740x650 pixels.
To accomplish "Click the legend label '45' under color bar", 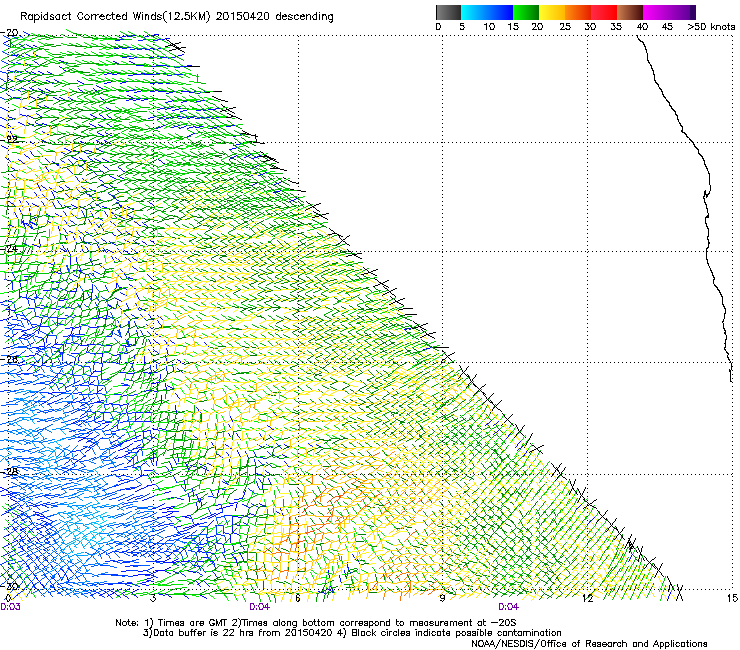I will pos(667,27).
